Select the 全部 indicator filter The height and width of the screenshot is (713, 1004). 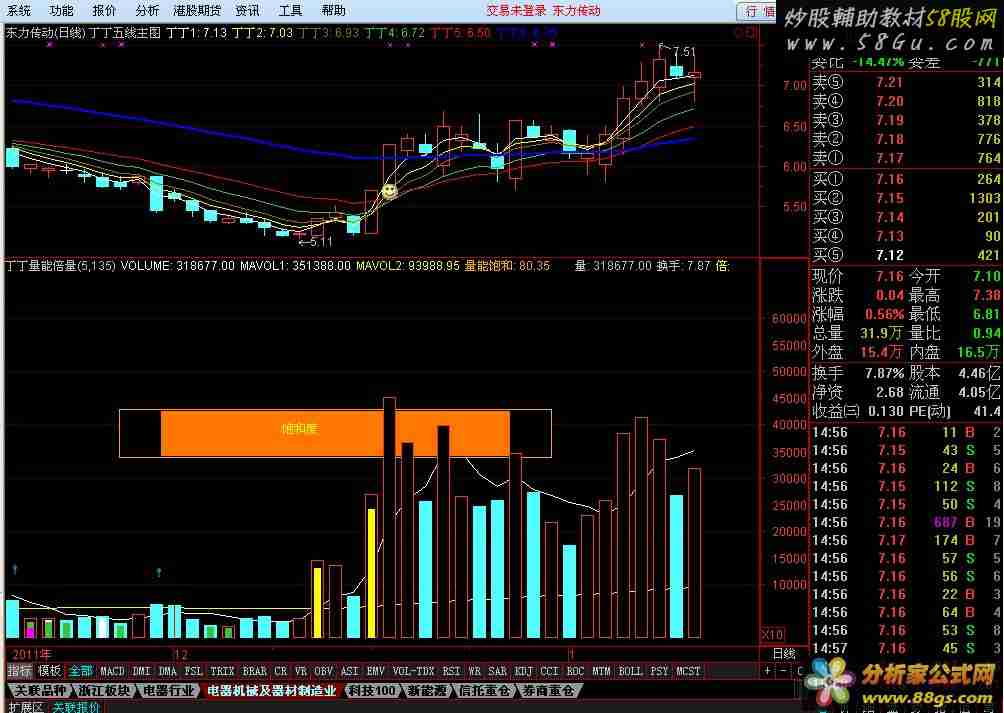[81, 671]
